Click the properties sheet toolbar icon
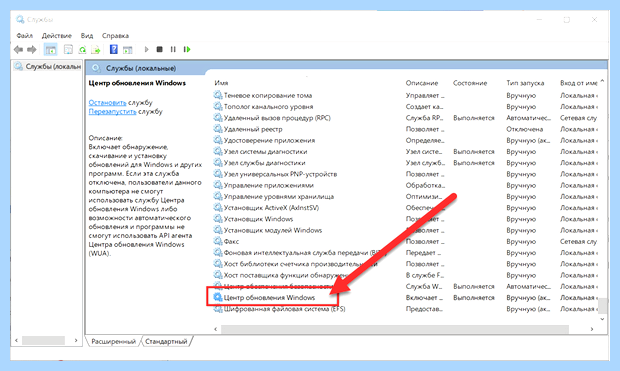Image resolution: width=620 pixels, height=371 pixels. coord(68,50)
